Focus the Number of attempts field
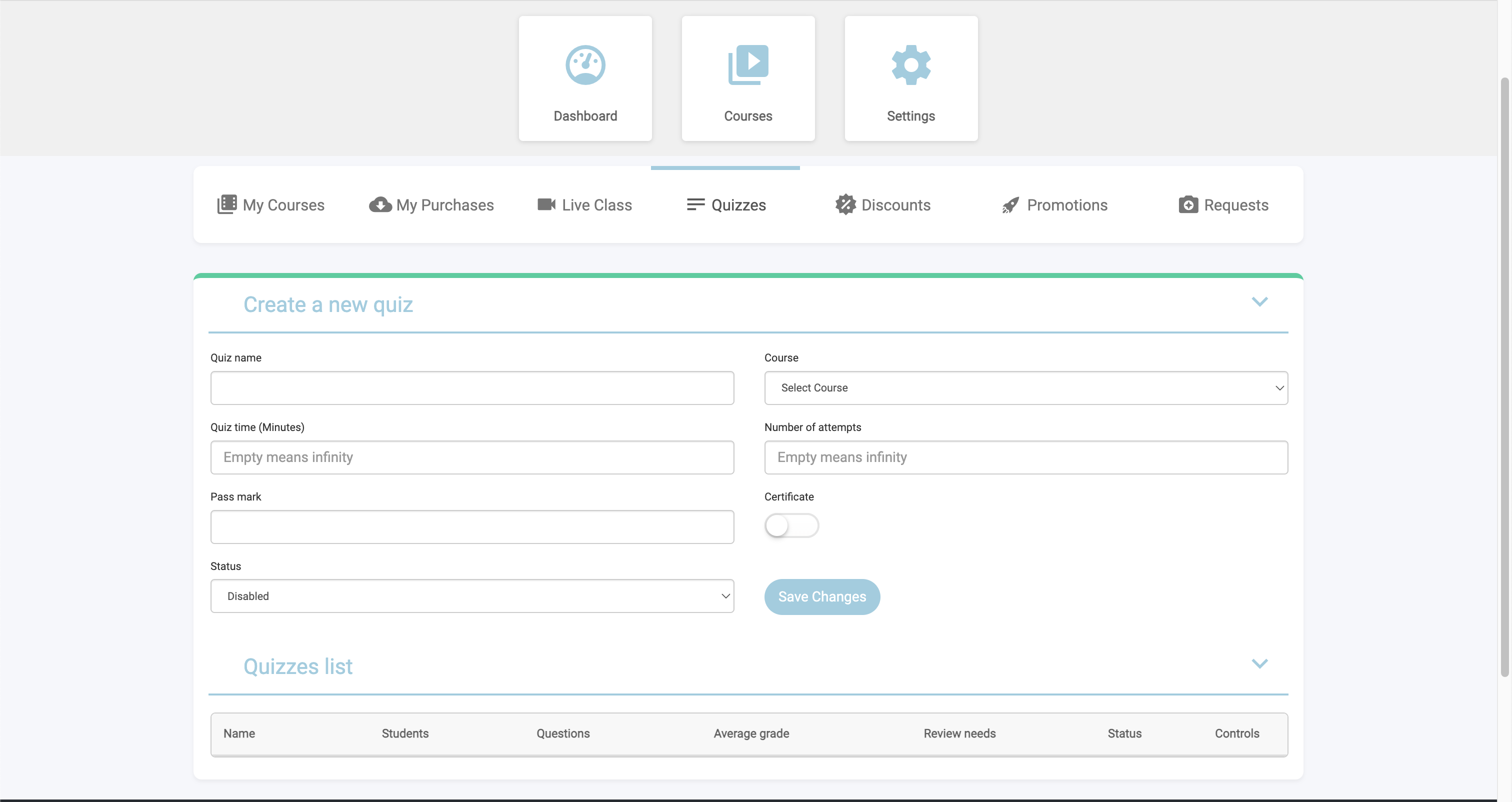The height and width of the screenshot is (802, 1512). click(1025, 457)
